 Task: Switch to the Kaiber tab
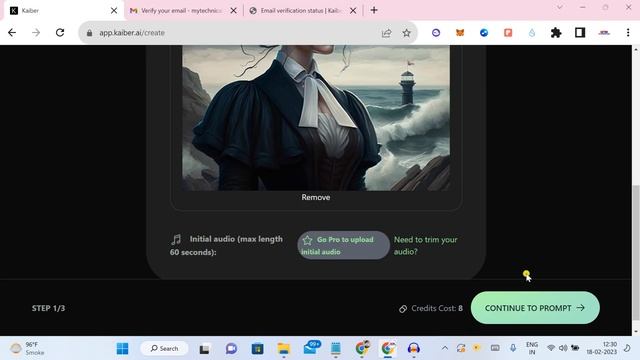(61, 11)
